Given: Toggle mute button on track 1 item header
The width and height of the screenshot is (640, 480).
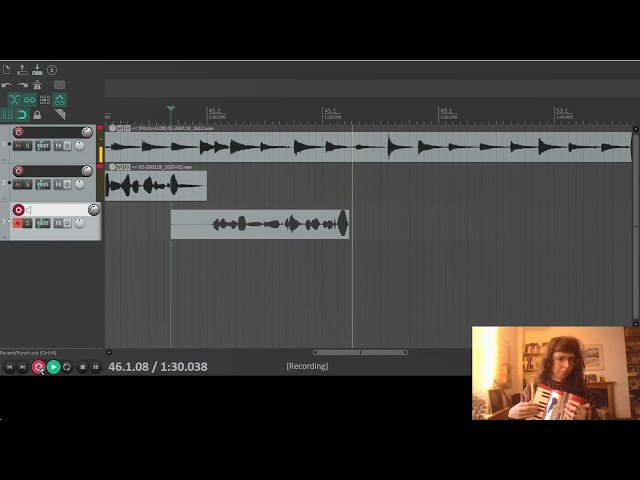Looking at the screenshot, I should pyautogui.click(x=120, y=128).
